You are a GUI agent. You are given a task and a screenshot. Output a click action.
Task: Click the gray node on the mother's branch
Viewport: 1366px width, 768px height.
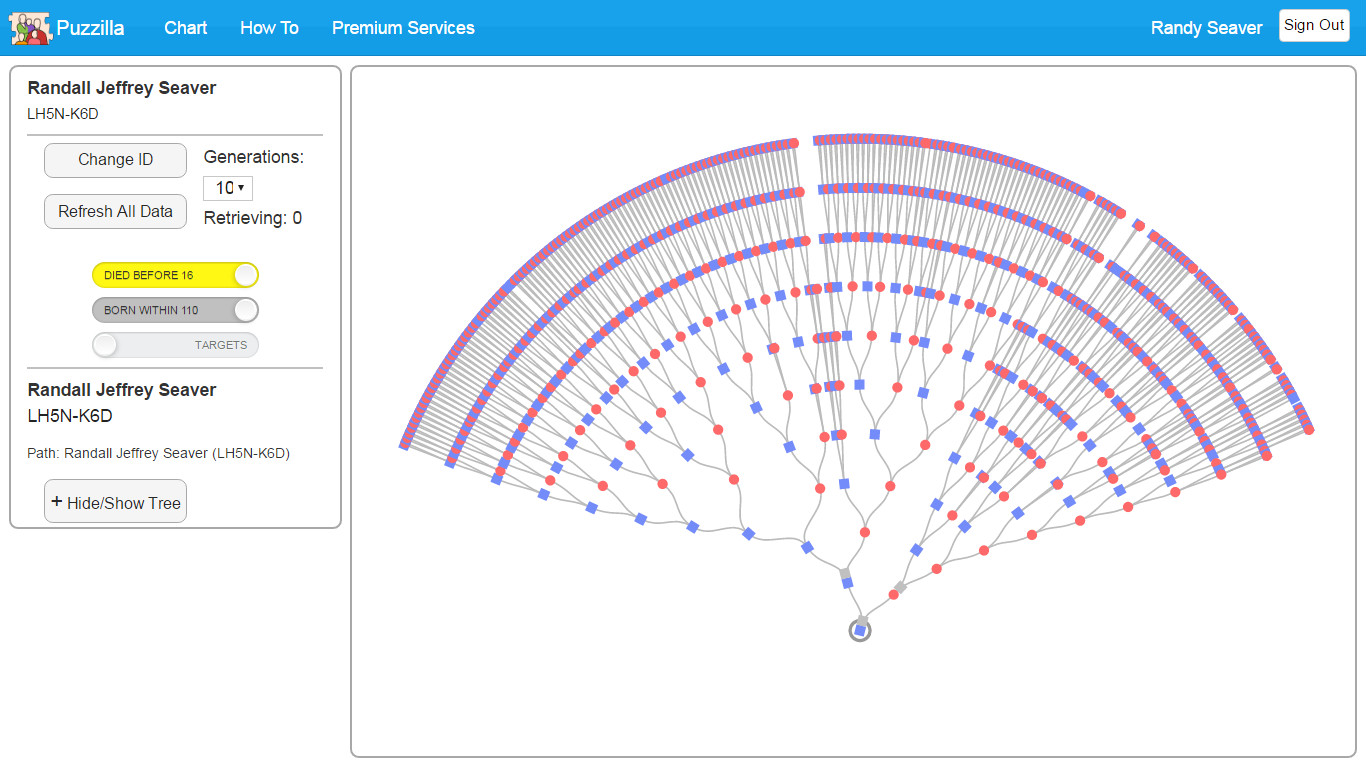tap(899, 589)
